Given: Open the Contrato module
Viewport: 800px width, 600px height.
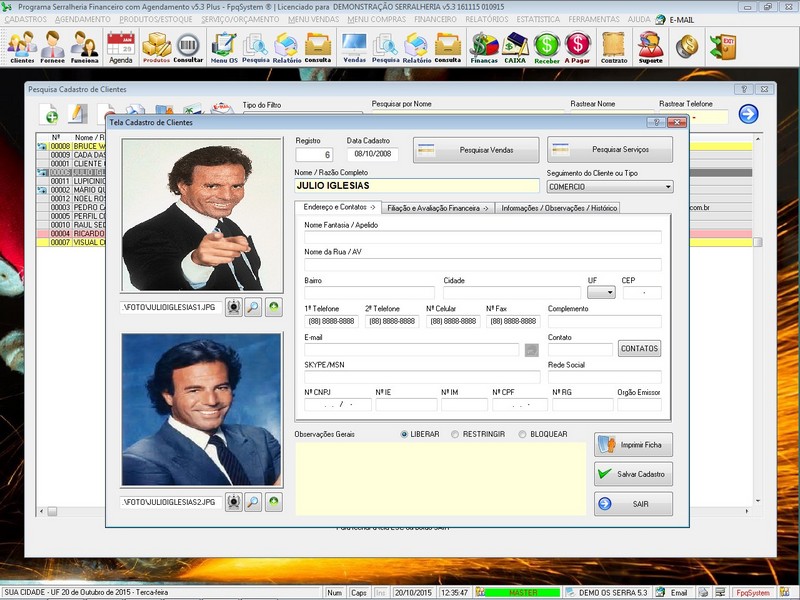Looking at the screenshot, I should coord(614,45).
